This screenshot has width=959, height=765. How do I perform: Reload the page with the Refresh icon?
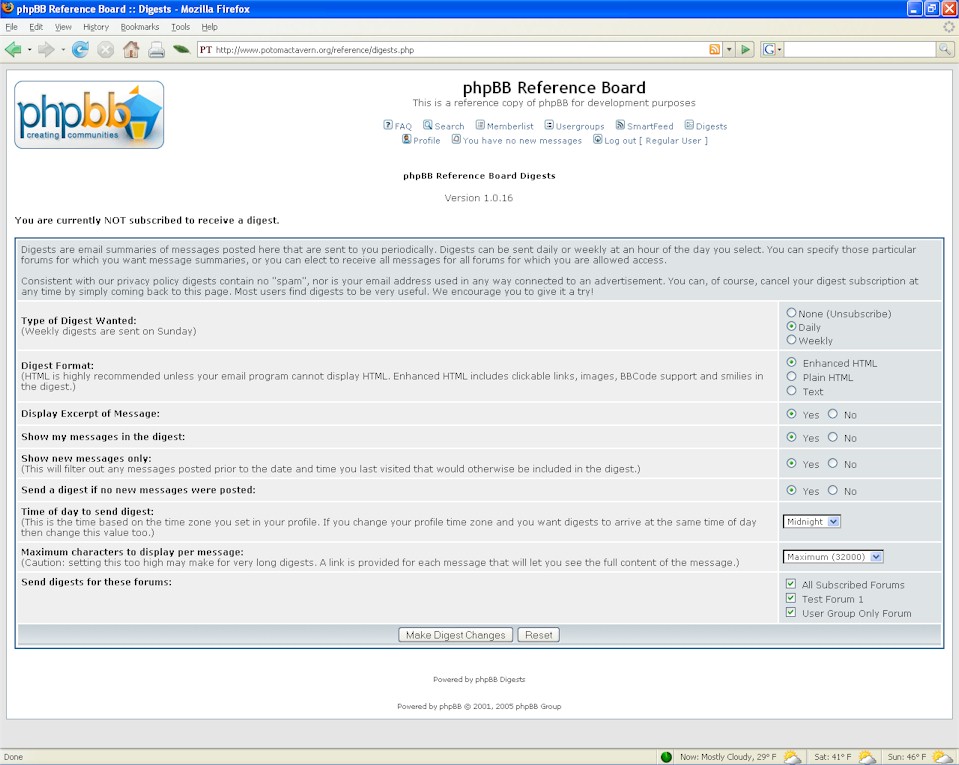[80, 50]
